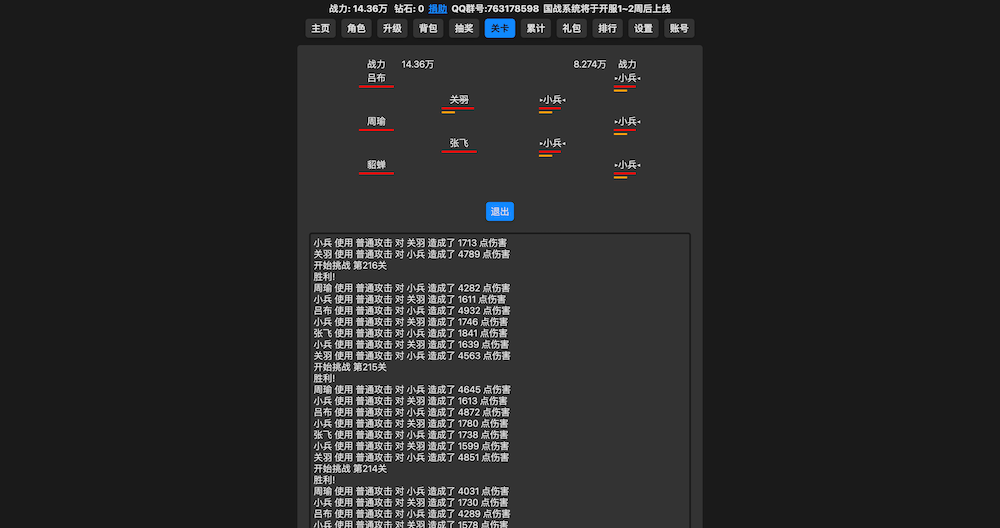Open the 背包 inventory tab
1000x528 pixels.
click(x=428, y=28)
